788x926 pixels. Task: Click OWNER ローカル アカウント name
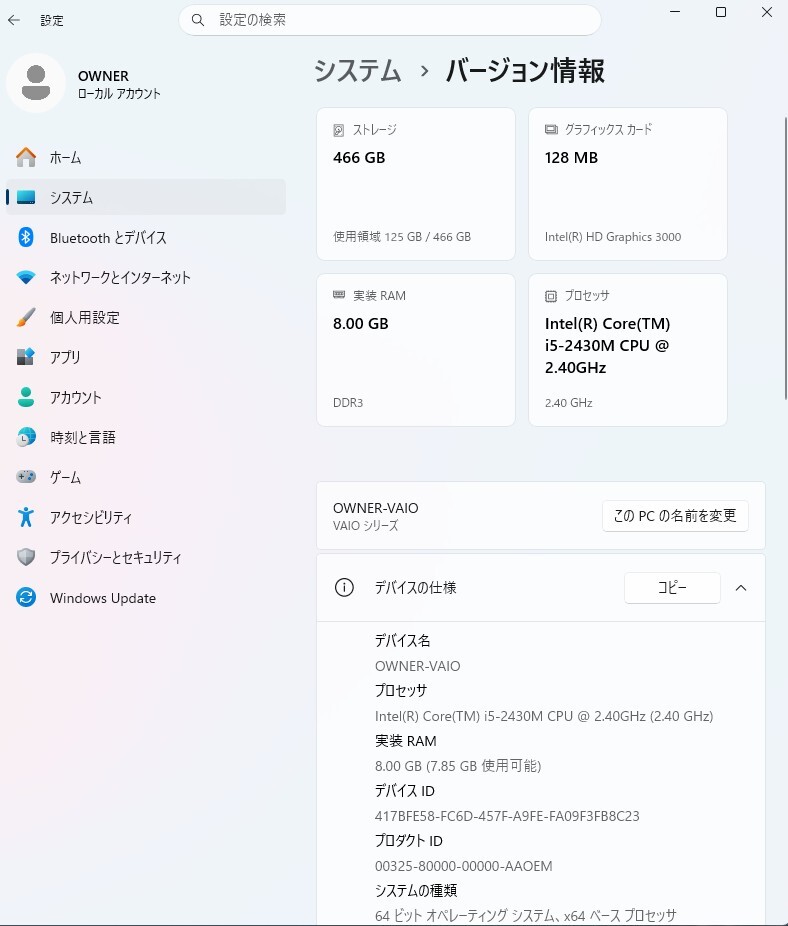click(x=119, y=84)
